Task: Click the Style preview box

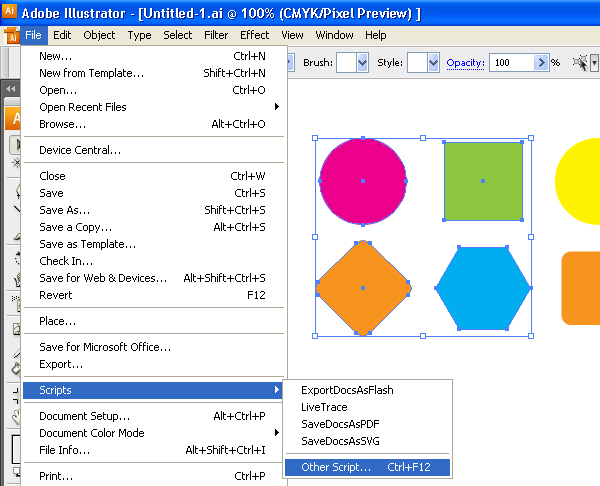Action: click(x=417, y=63)
